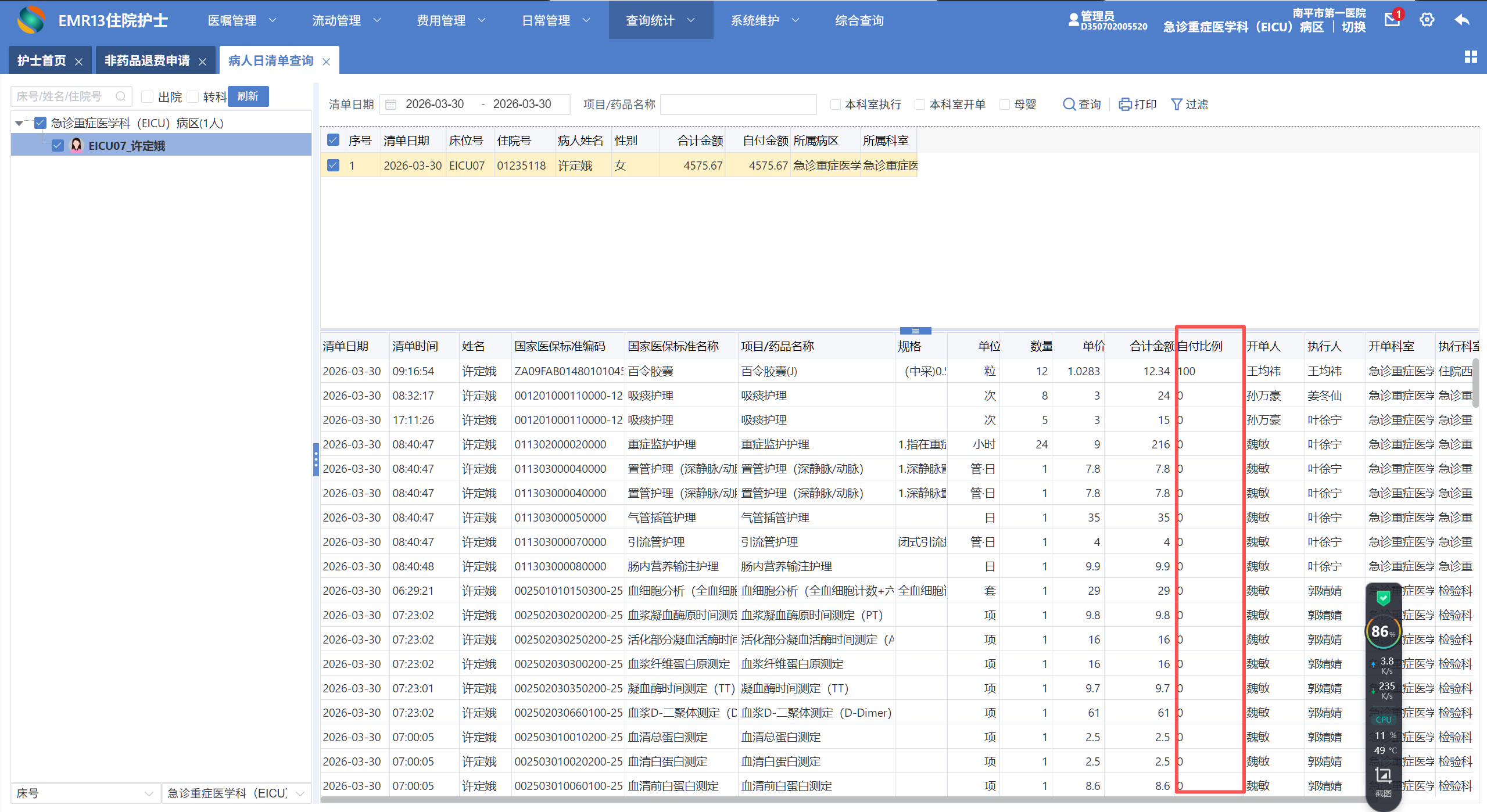Collapse the 急诊重症医学科 病区 tree node
Screen dimensions: 1487x812
(19, 123)
